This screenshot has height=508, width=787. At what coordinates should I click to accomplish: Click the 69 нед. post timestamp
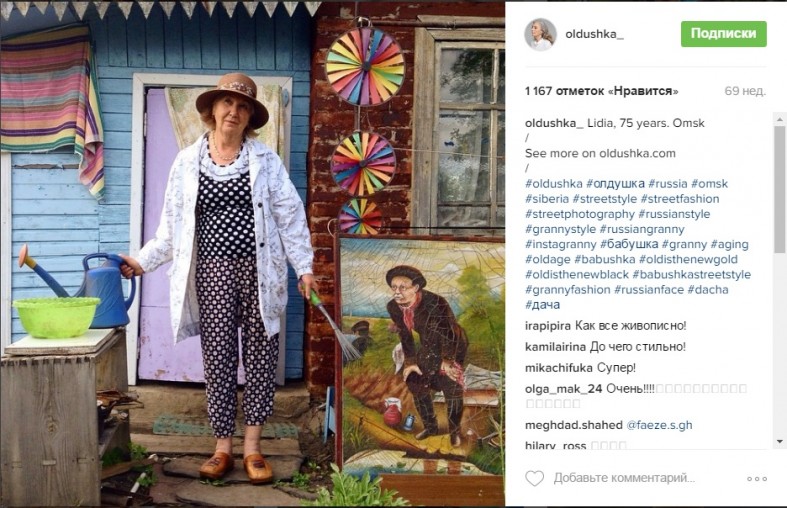(x=745, y=91)
